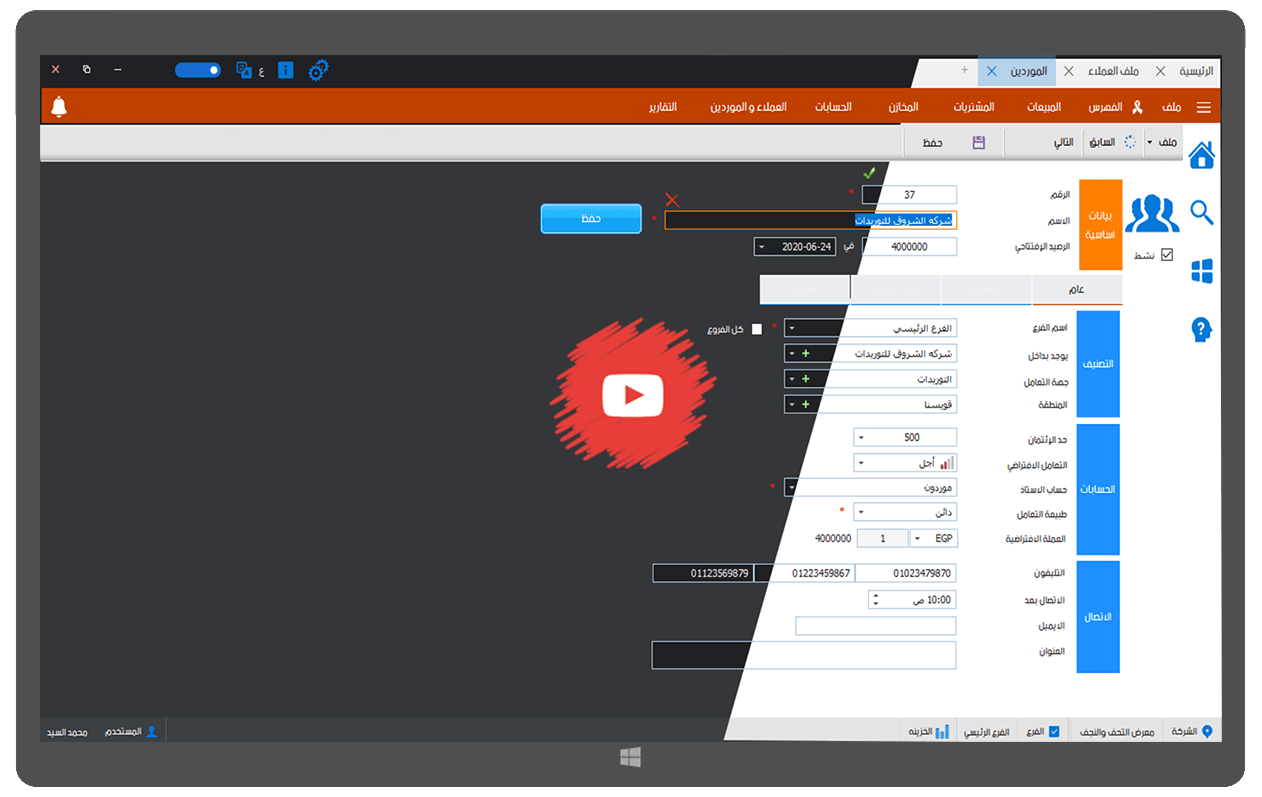Play the YouTube video overlay button
The width and height of the screenshot is (1262, 797).
point(633,397)
